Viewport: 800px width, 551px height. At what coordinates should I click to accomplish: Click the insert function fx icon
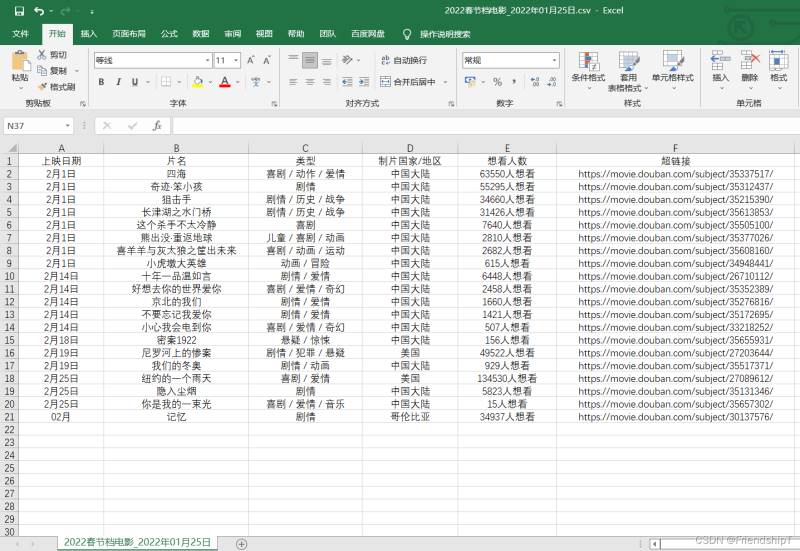(x=157, y=126)
